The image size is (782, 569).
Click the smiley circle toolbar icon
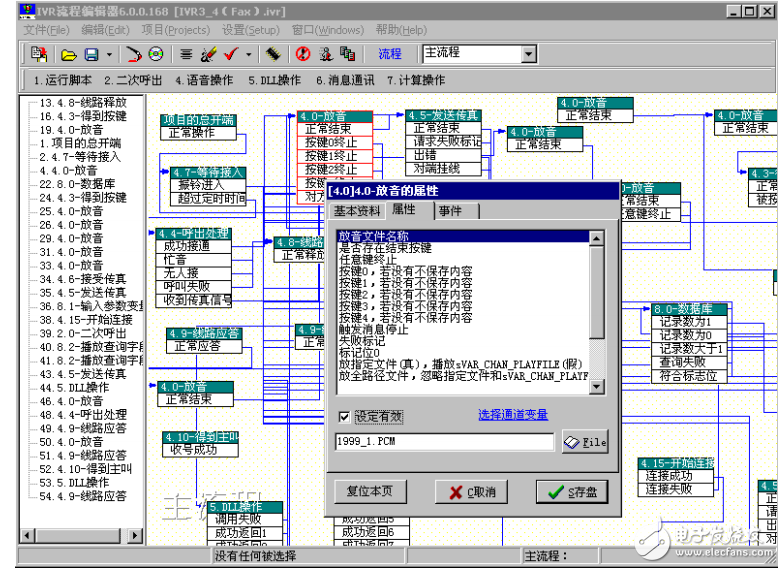point(156,54)
